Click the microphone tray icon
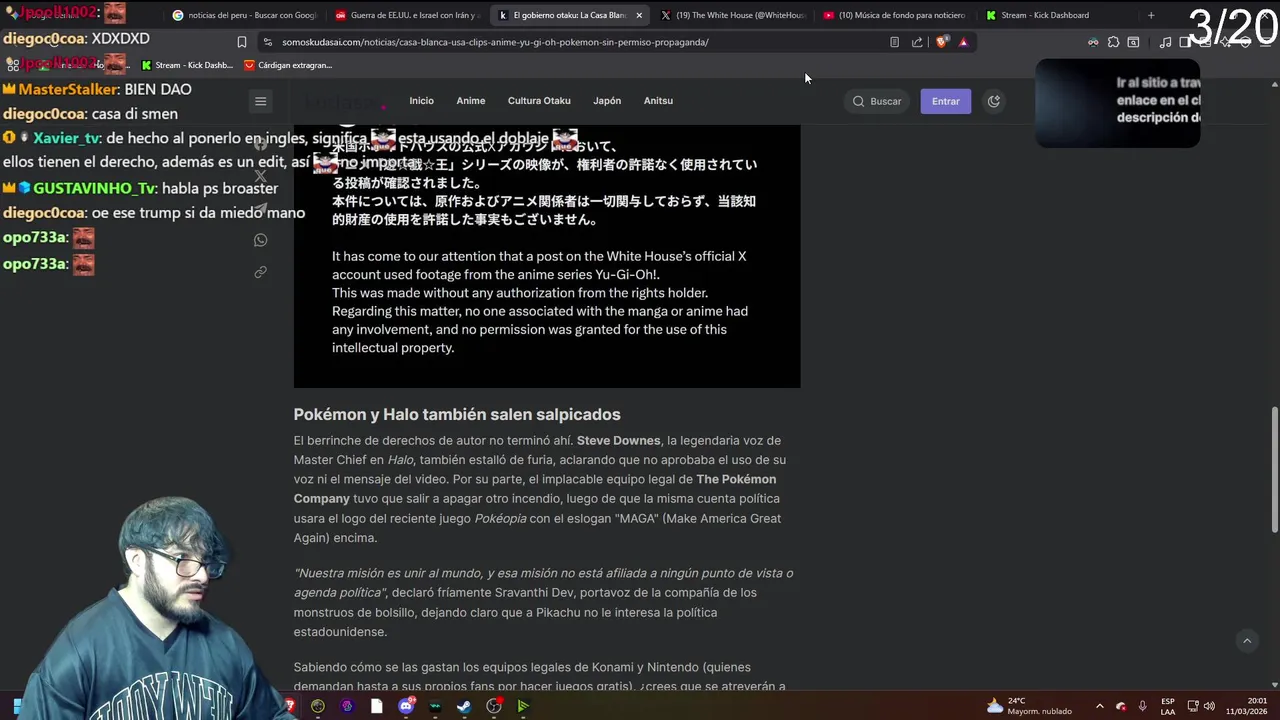Image resolution: width=1280 pixels, height=720 pixels. (x=1142, y=706)
